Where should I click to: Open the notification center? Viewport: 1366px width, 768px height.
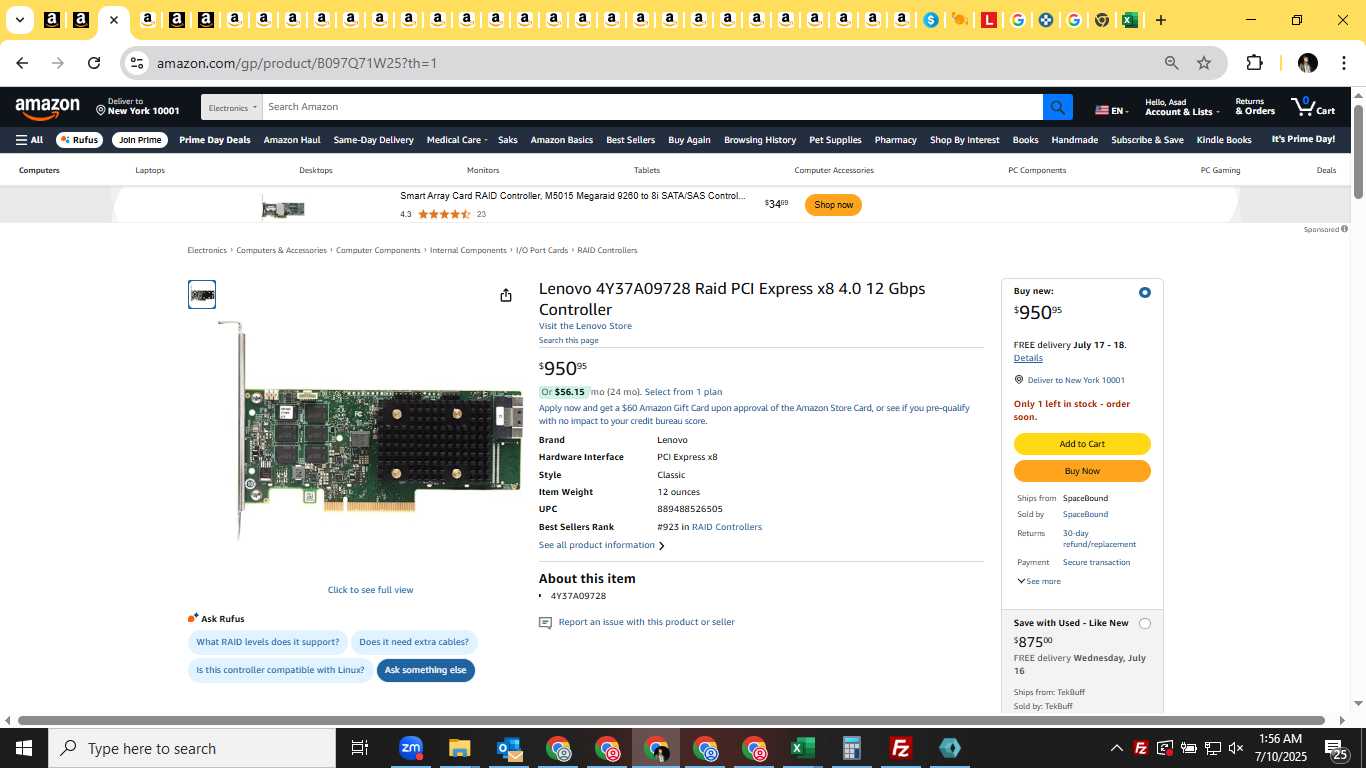pyautogui.click(x=1336, y=748)
